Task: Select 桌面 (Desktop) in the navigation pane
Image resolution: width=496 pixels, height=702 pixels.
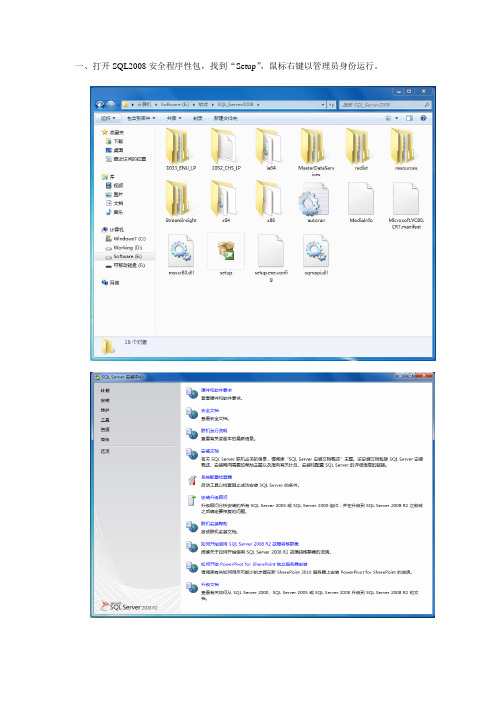Action: (x=114, y=150)
